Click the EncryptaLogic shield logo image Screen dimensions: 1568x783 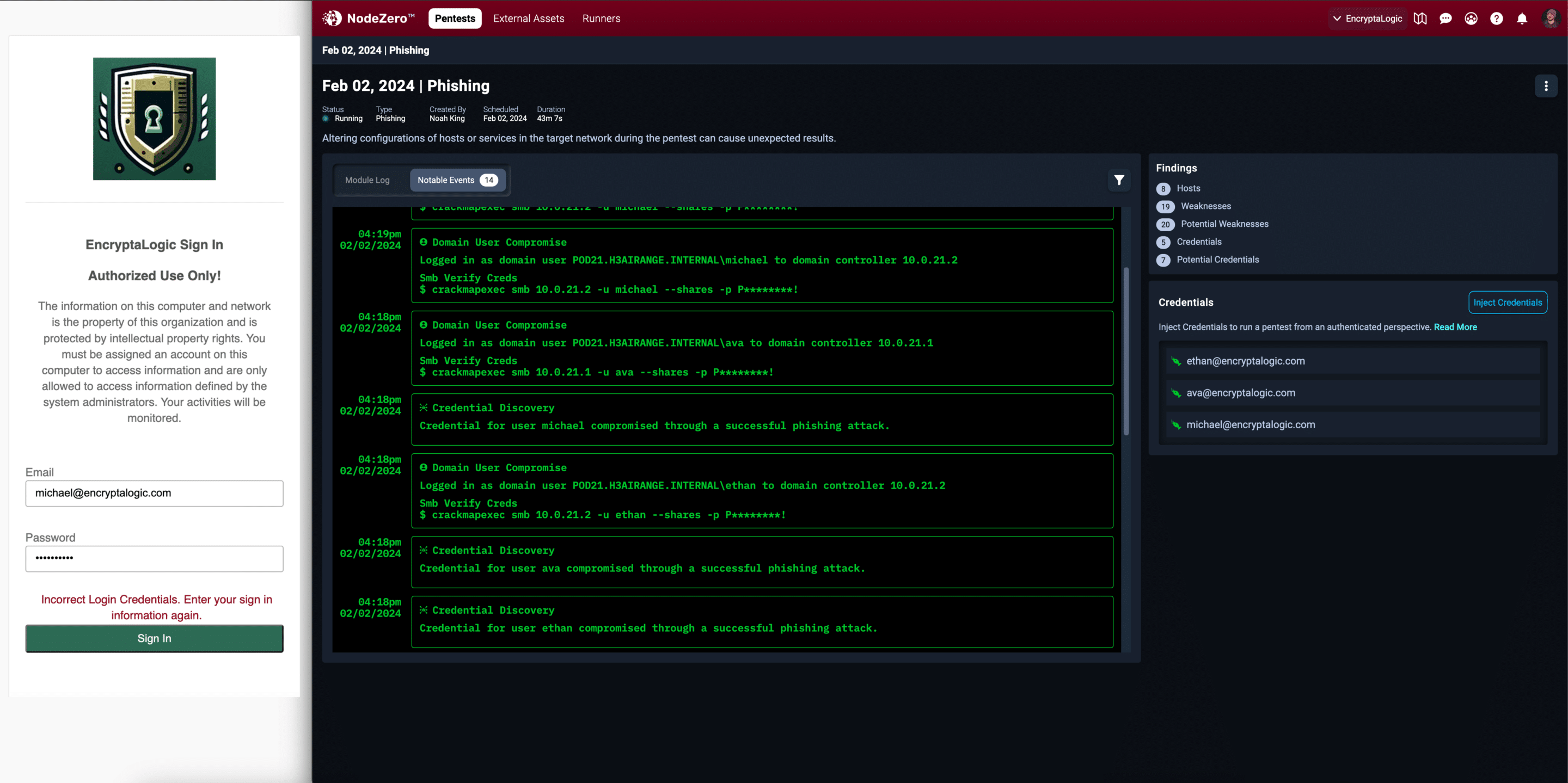pyautogui.click(x=154, y=119)
